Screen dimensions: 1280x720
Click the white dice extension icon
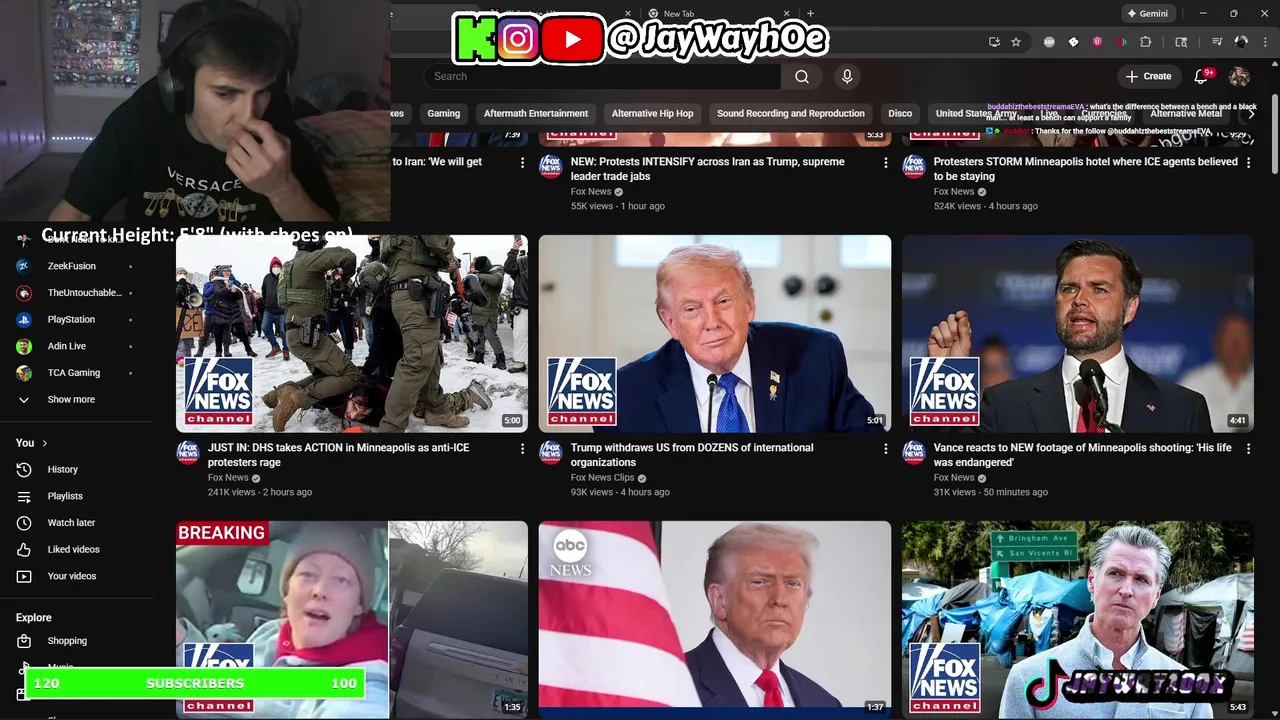(x=1073, y=42)
